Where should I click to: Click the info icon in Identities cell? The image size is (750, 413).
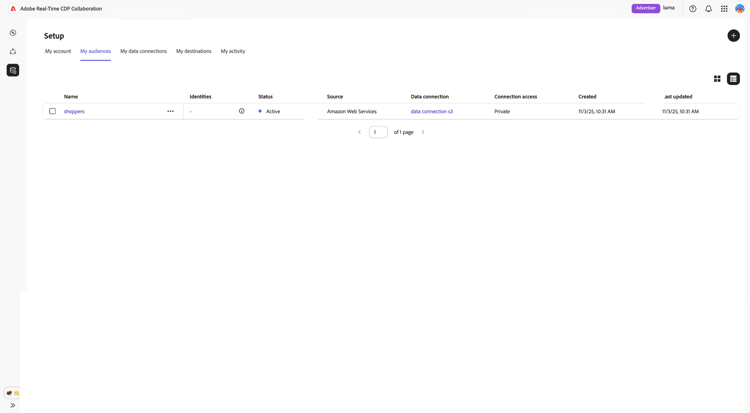[x=242, y=111]
